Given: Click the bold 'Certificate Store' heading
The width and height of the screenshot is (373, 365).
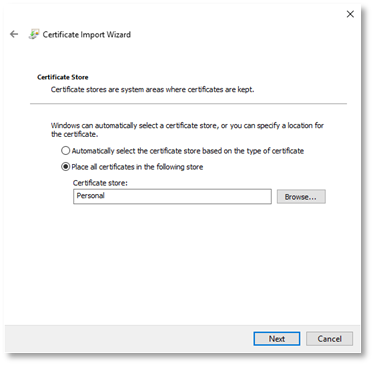Looking at the screenshot, I should tap(63, 77).
